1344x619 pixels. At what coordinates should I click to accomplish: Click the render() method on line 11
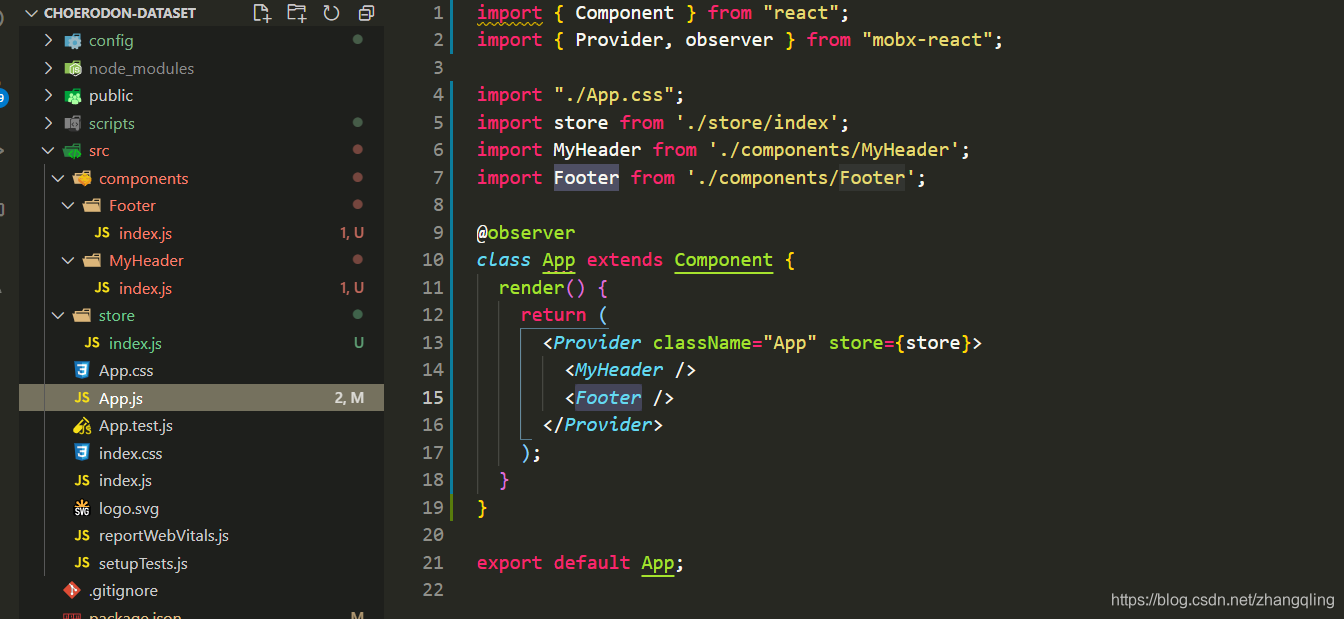pos(542,287)
